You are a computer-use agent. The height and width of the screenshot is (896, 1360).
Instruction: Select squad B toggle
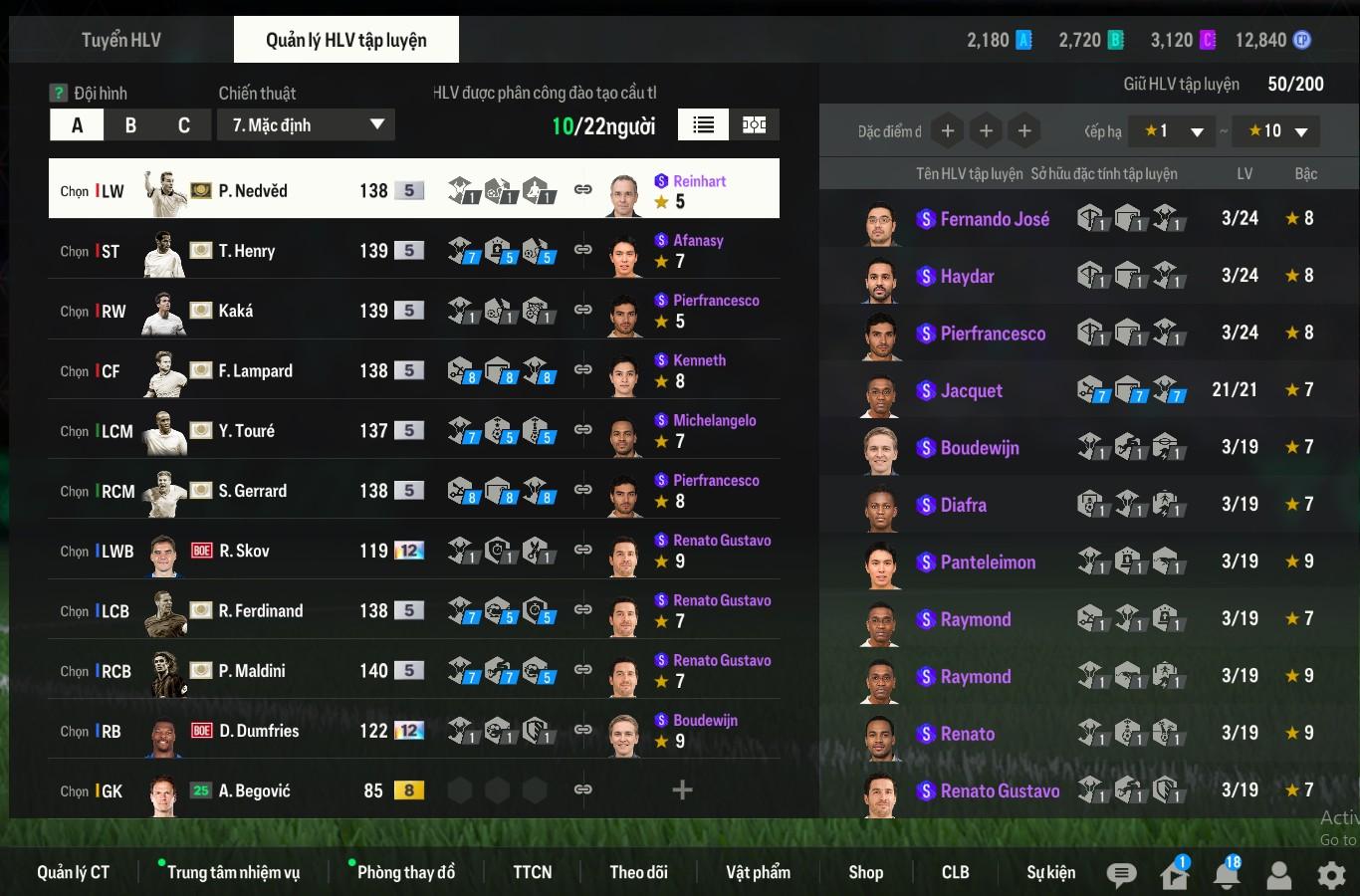point(130,125)
